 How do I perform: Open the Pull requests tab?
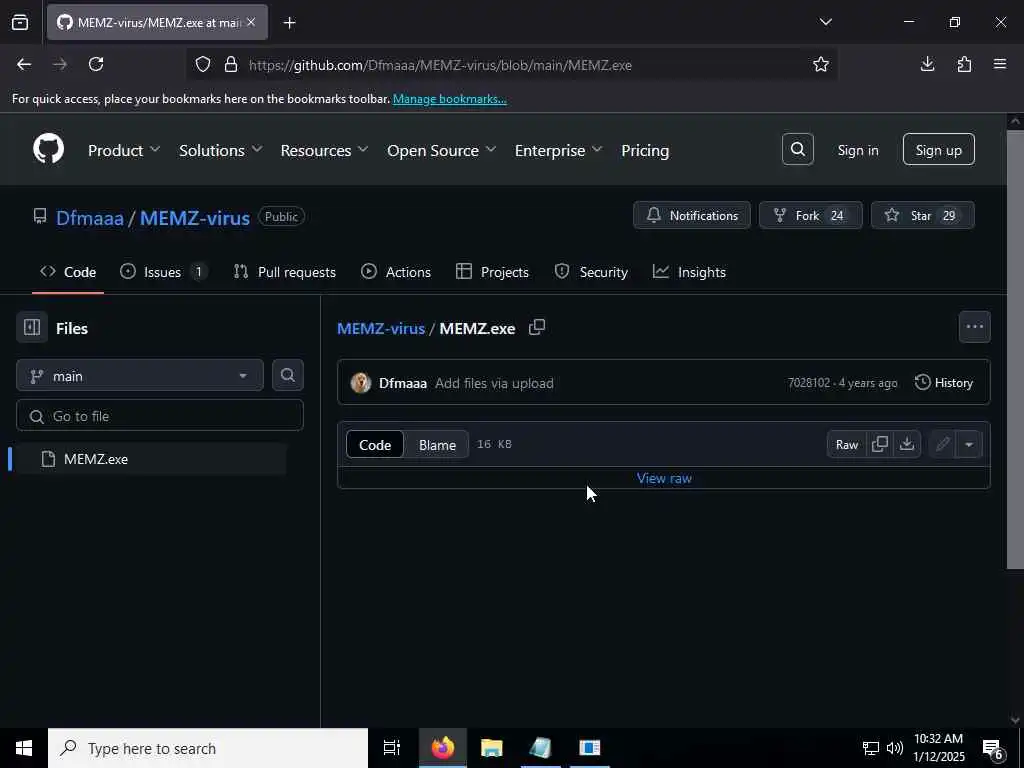(285, 272)
